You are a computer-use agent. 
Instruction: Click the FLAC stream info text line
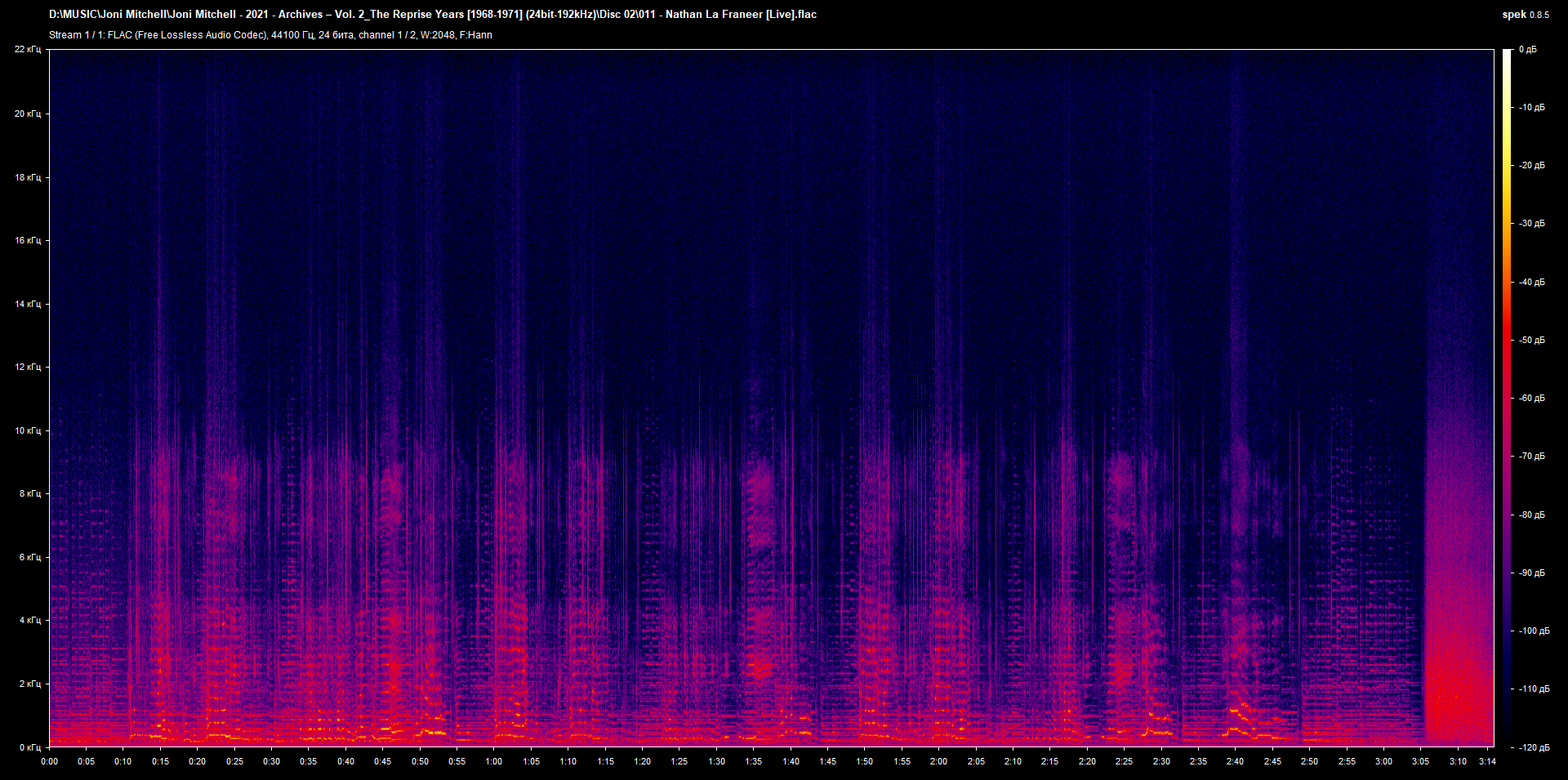pos(269,35)
